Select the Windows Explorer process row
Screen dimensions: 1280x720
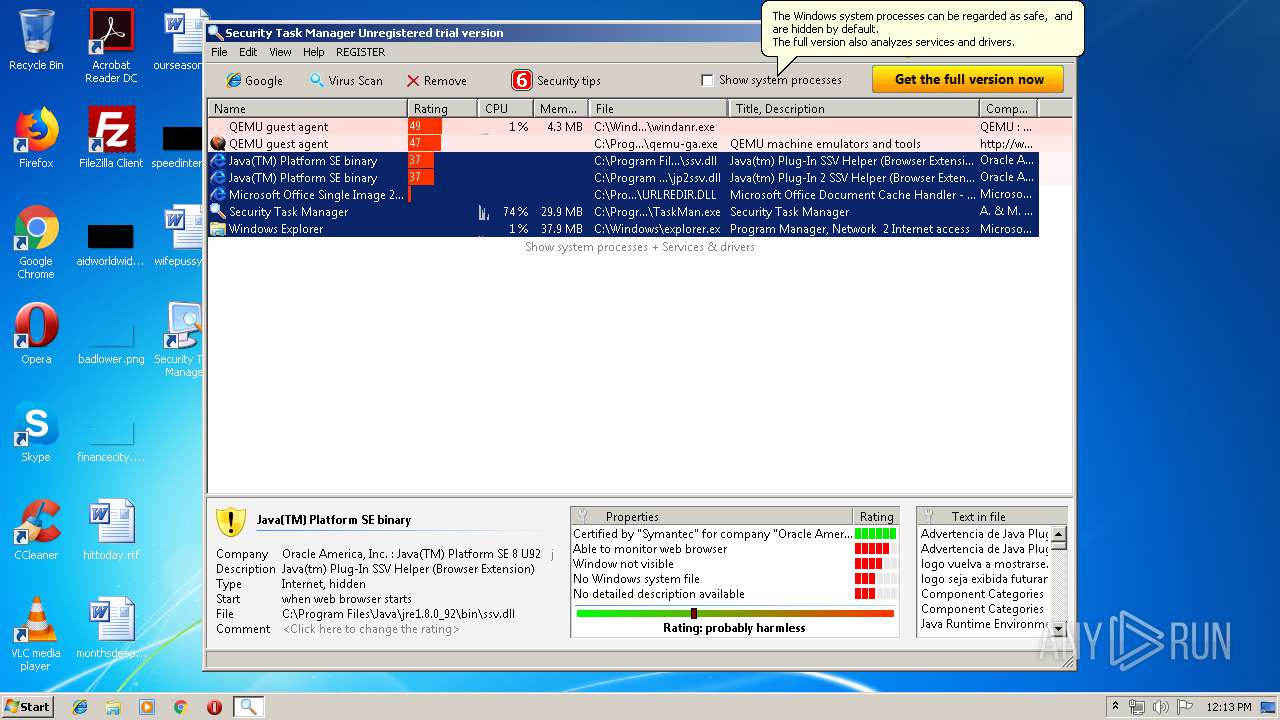[x=623, y=229]
